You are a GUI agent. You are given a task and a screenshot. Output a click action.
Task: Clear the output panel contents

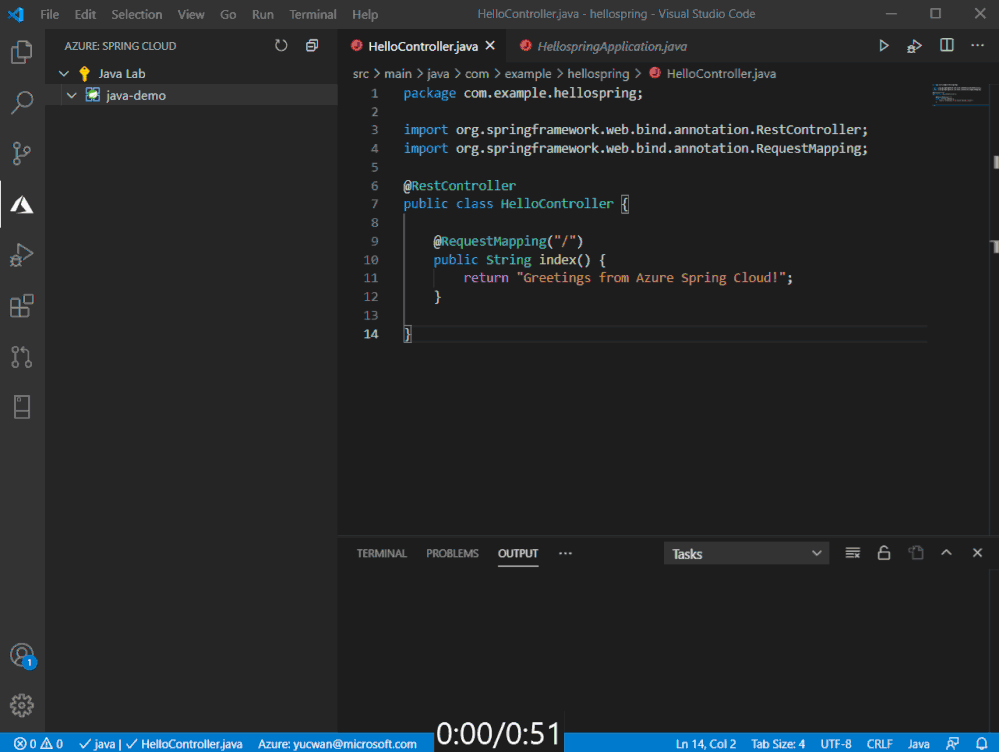click(x=852, y=553)
